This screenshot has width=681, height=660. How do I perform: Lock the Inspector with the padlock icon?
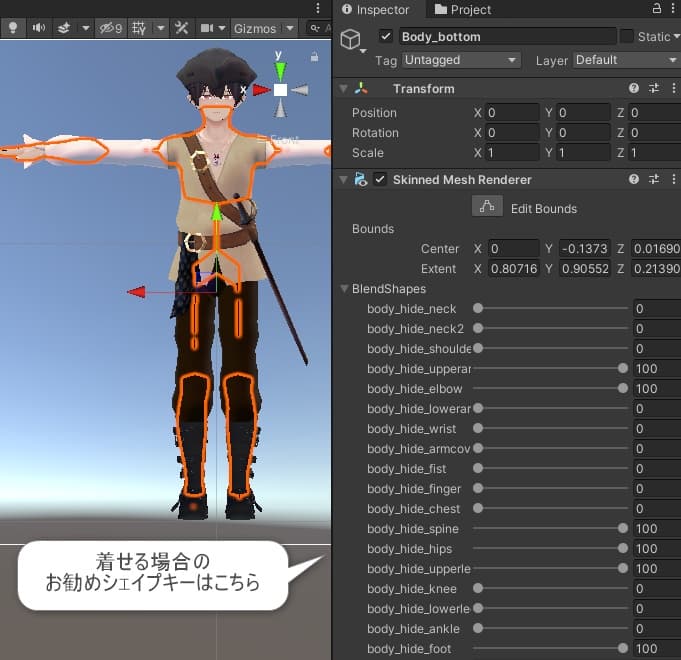(x=656, y=9)
